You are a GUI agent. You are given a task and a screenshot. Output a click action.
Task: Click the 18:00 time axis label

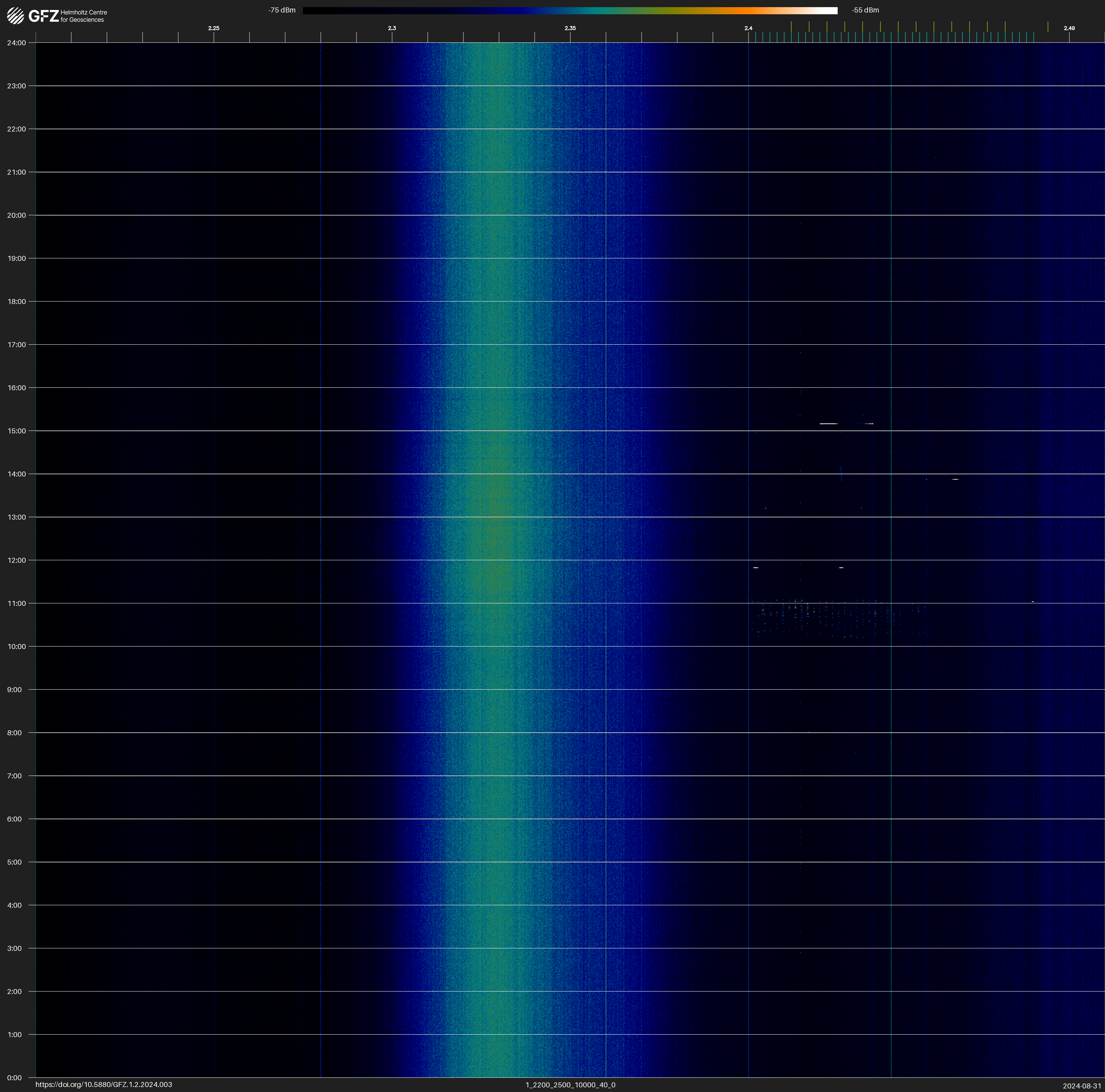pyautogui.click(x=17, y=301)
